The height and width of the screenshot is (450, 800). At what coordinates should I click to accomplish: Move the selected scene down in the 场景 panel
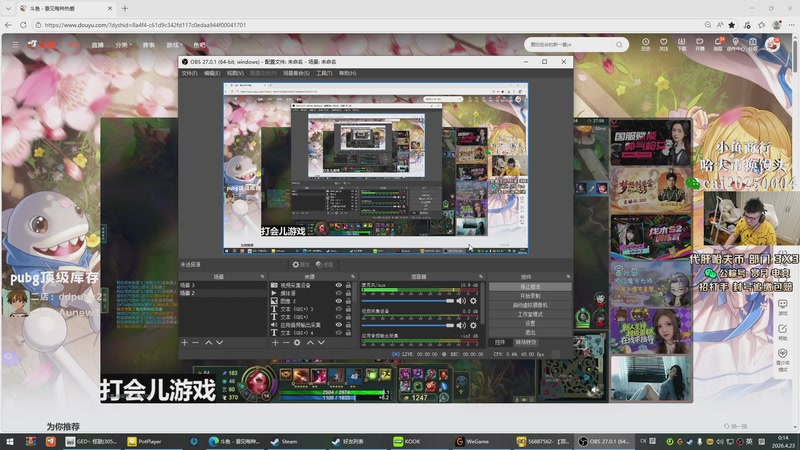pos(219,342)
